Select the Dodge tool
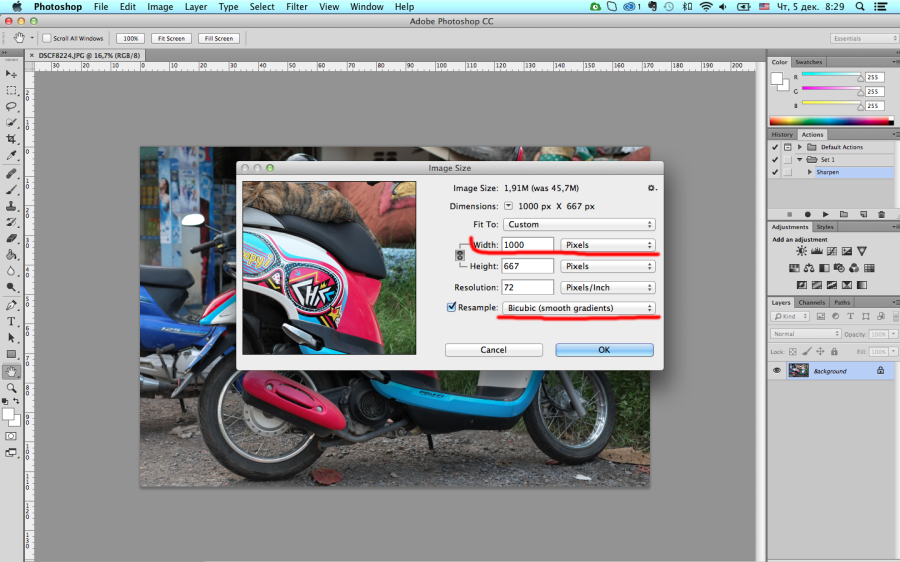900x562 pixels. click(11, 286)
